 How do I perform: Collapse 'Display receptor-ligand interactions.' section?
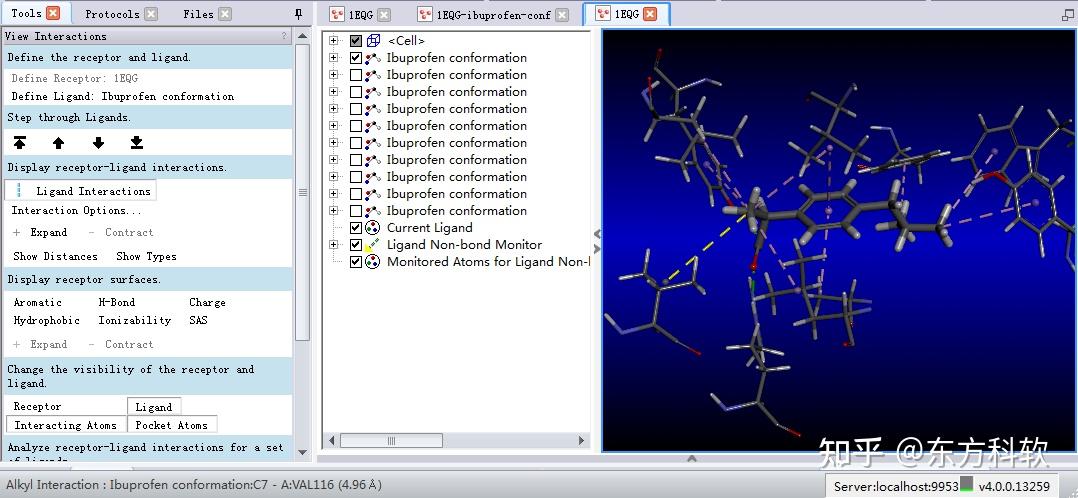[148, 167]
